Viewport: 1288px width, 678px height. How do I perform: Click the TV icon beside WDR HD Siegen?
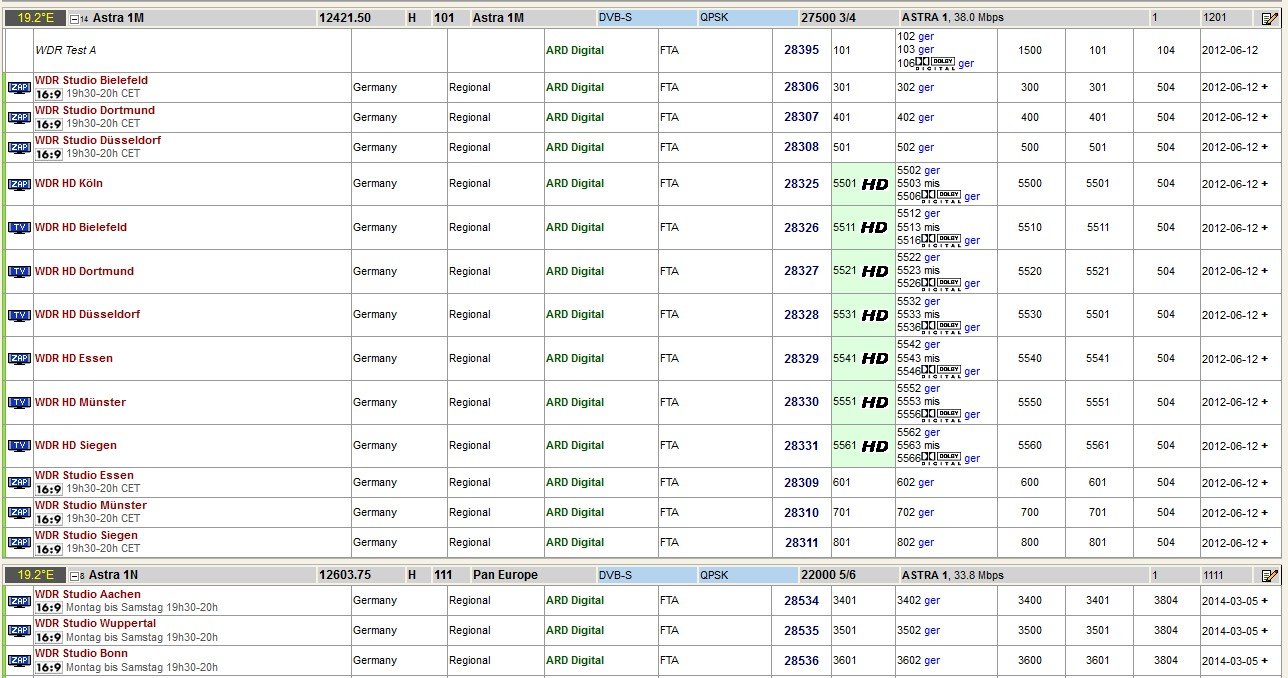(x=19, y=446)
